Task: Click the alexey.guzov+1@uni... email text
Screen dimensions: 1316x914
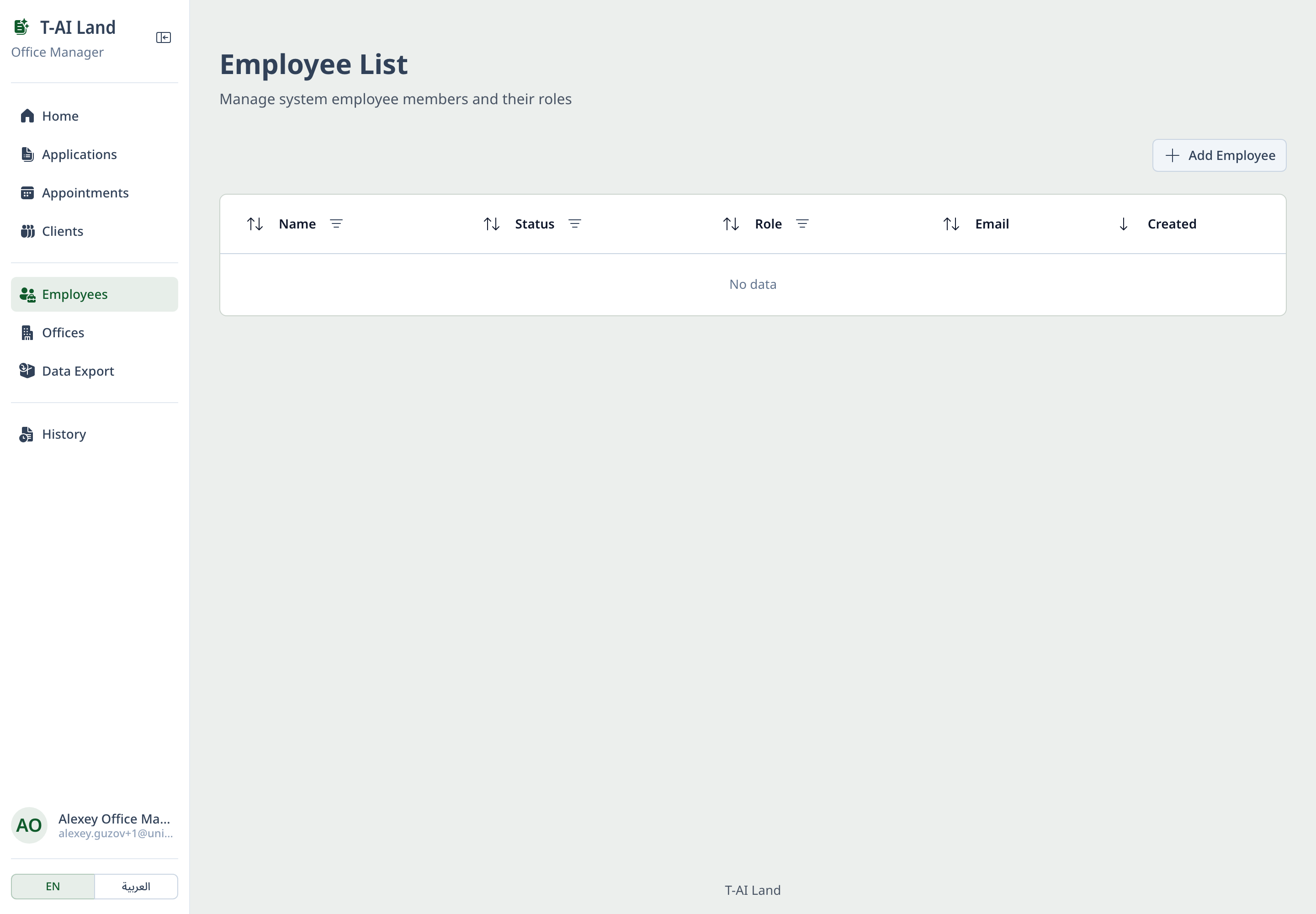Action: [116, 834]
